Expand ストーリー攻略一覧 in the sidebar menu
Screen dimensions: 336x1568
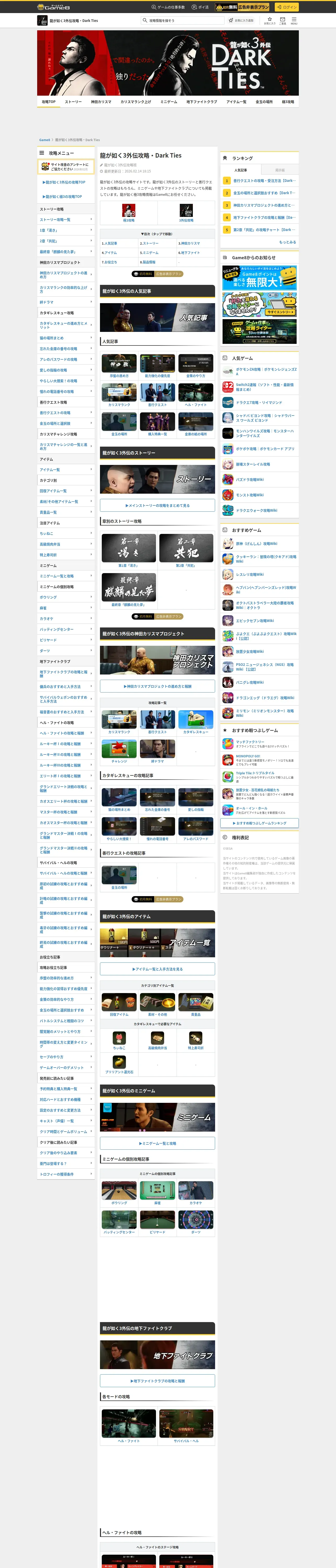66,220
